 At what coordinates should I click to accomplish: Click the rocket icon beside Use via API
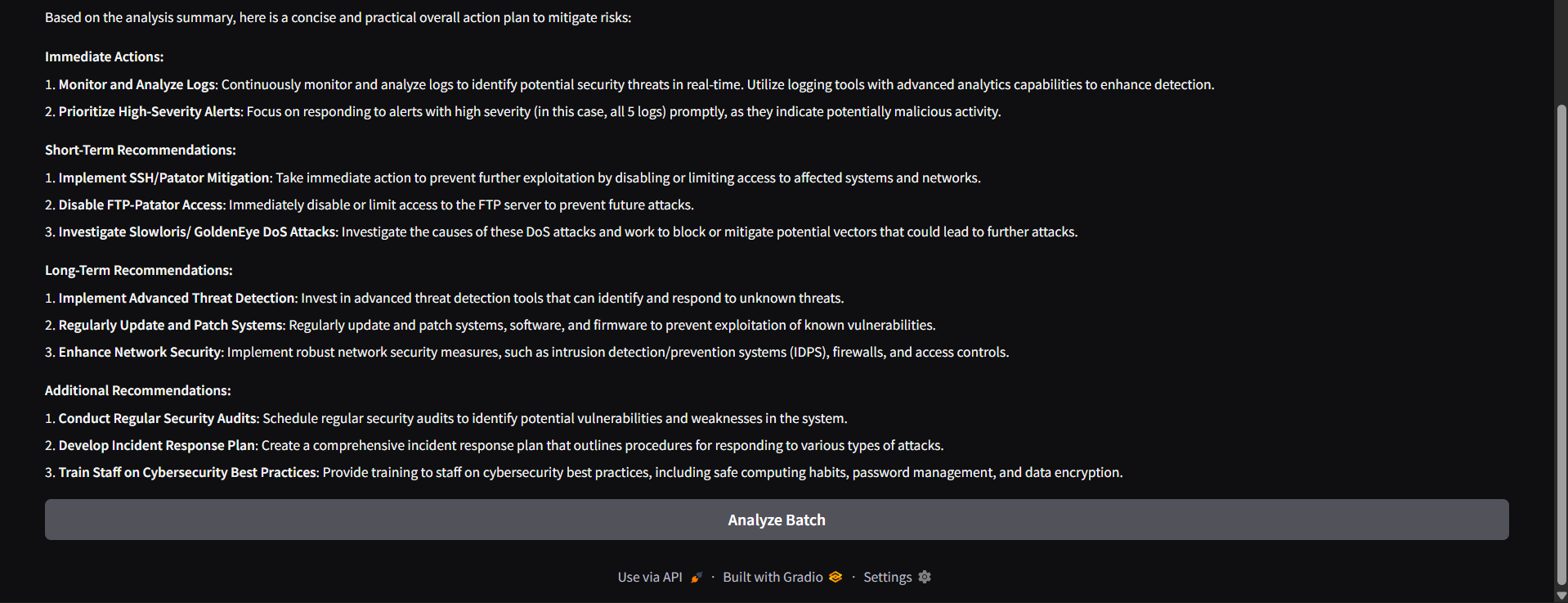[x=696, y=578]
